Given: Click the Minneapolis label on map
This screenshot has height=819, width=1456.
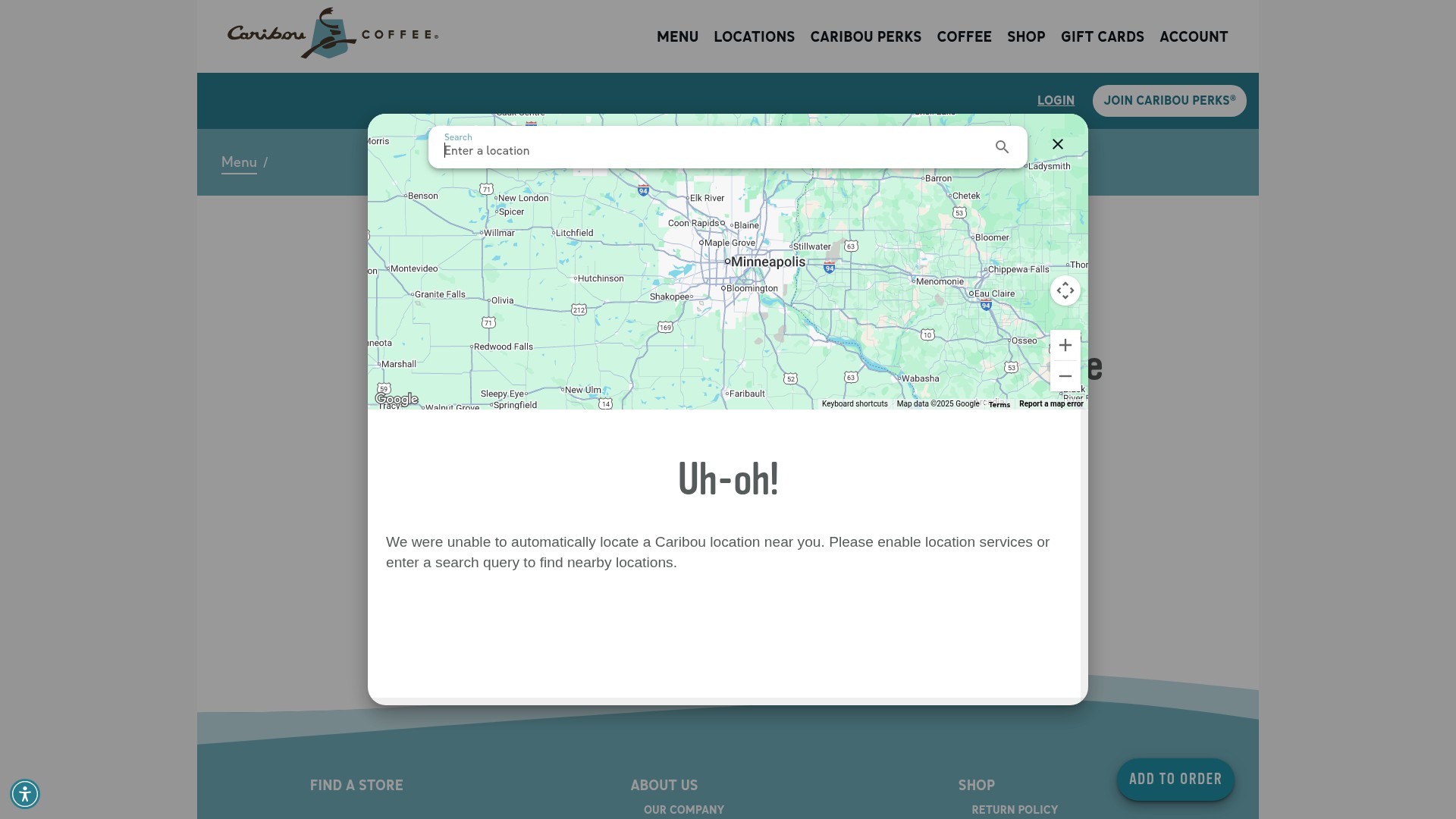Looking at the screenshot, I should [767, 262].
